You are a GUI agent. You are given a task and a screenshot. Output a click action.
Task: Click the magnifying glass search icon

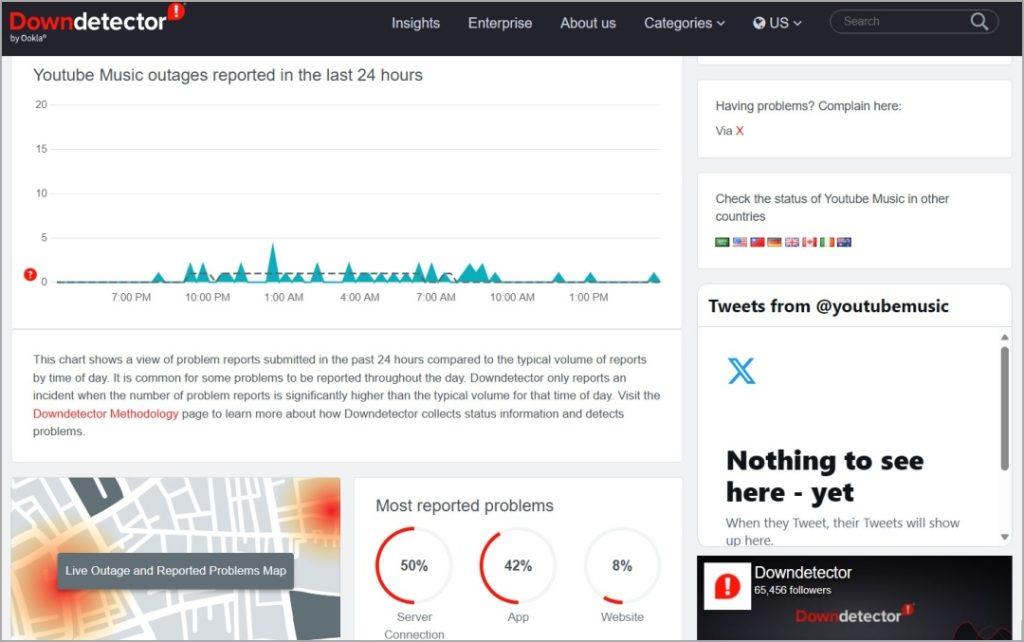pos(979,22)
